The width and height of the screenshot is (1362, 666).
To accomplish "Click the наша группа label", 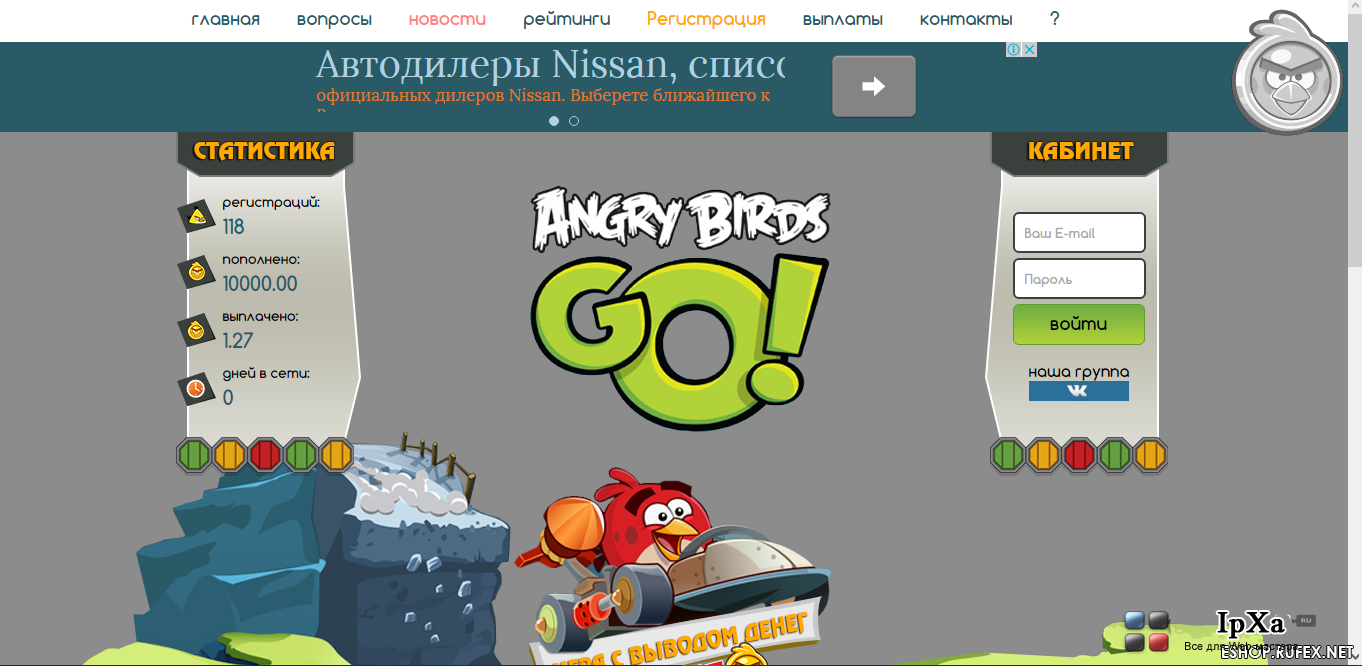I will (1079, 372).
